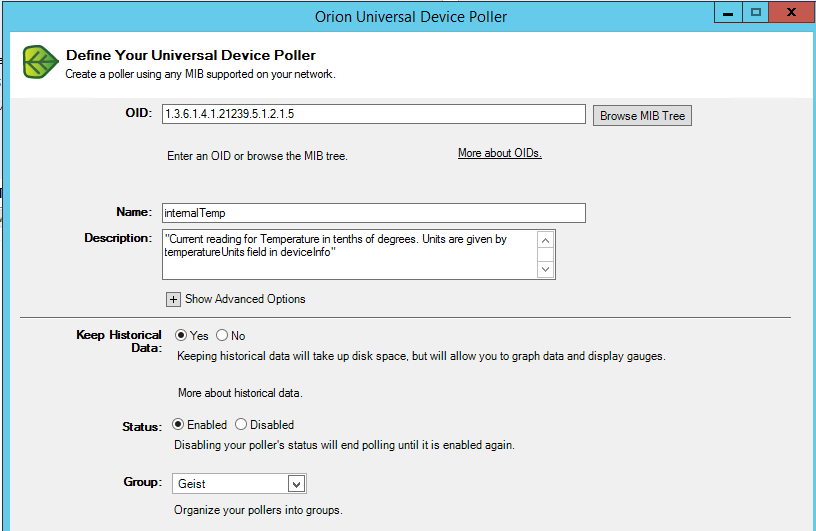The height and width of the screenshot is (531, 816).
Task: Click the Name field containing internalTemp
Action: point(374,213)
